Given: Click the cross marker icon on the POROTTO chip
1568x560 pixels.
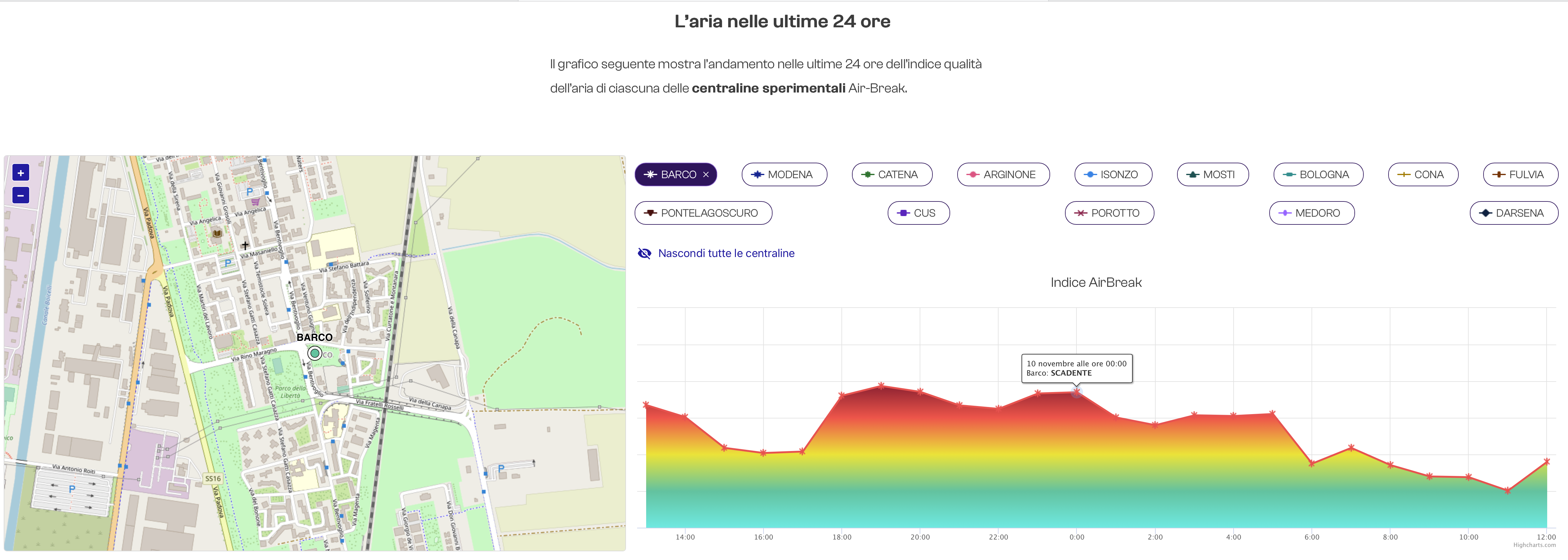Looking at the screenshot, I should click(1082, 213).
